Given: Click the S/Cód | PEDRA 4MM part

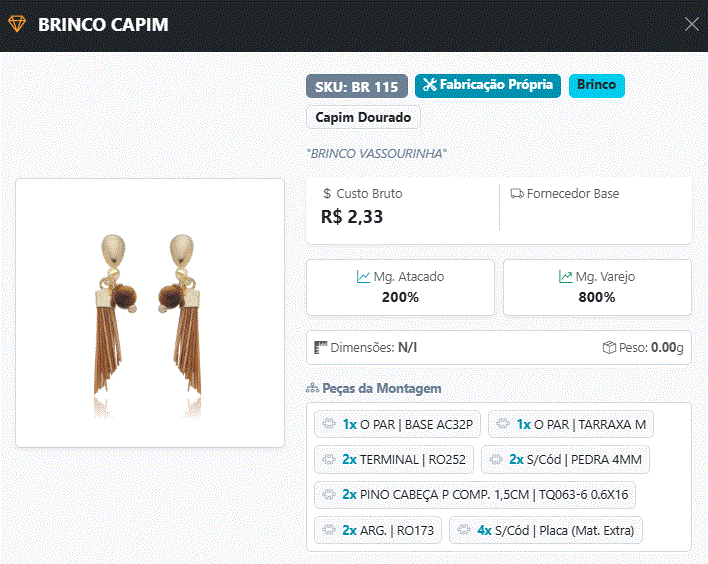Looking at the screenshot, I should coord(565,459).
